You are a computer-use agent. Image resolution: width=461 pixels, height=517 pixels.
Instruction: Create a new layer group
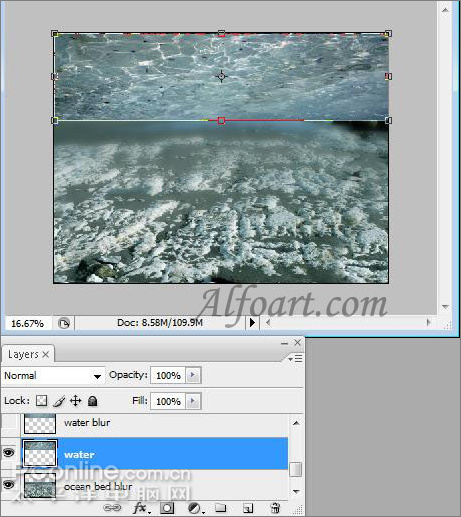[220, 508]
